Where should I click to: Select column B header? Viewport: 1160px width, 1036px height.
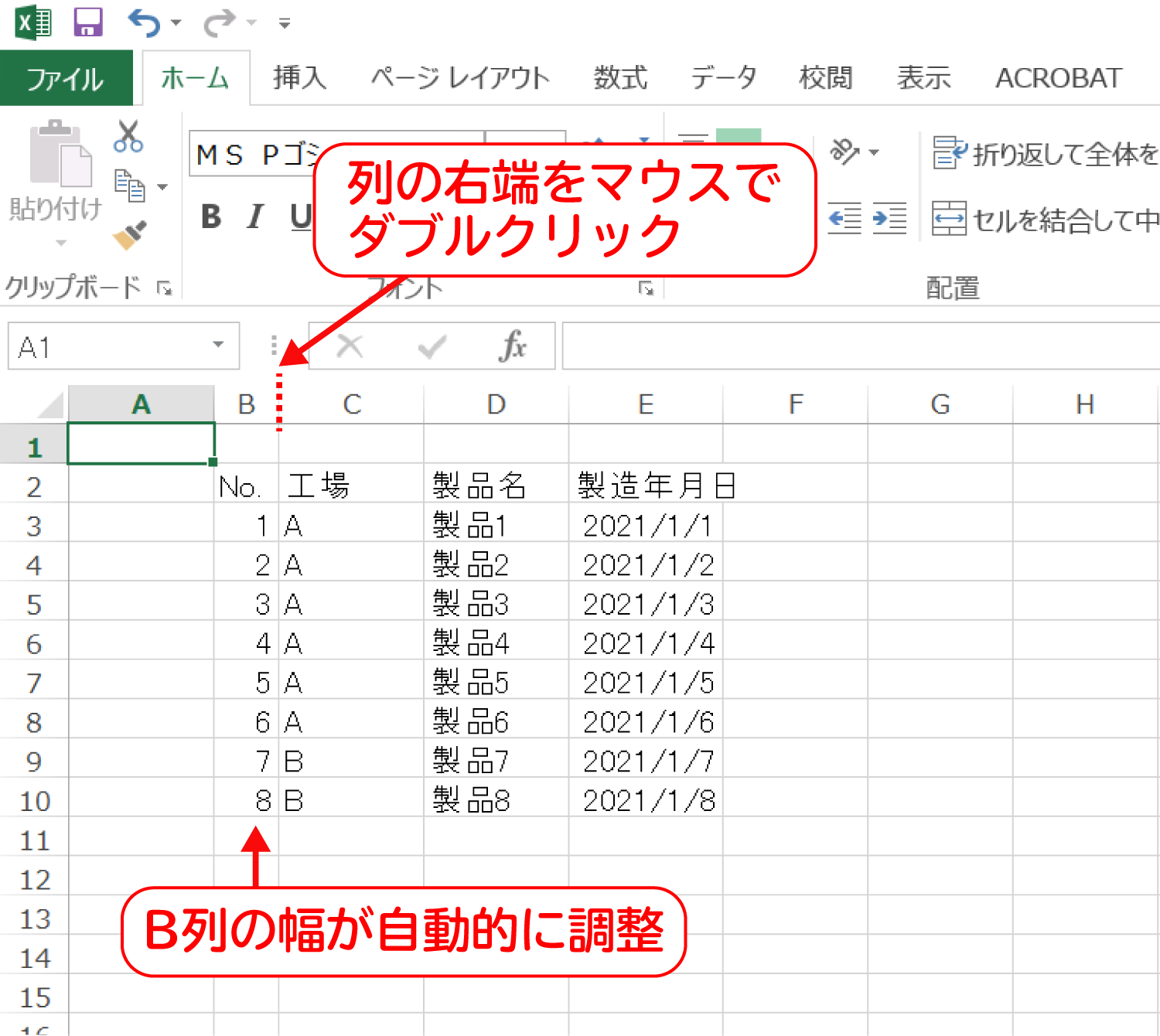[246, 404]
